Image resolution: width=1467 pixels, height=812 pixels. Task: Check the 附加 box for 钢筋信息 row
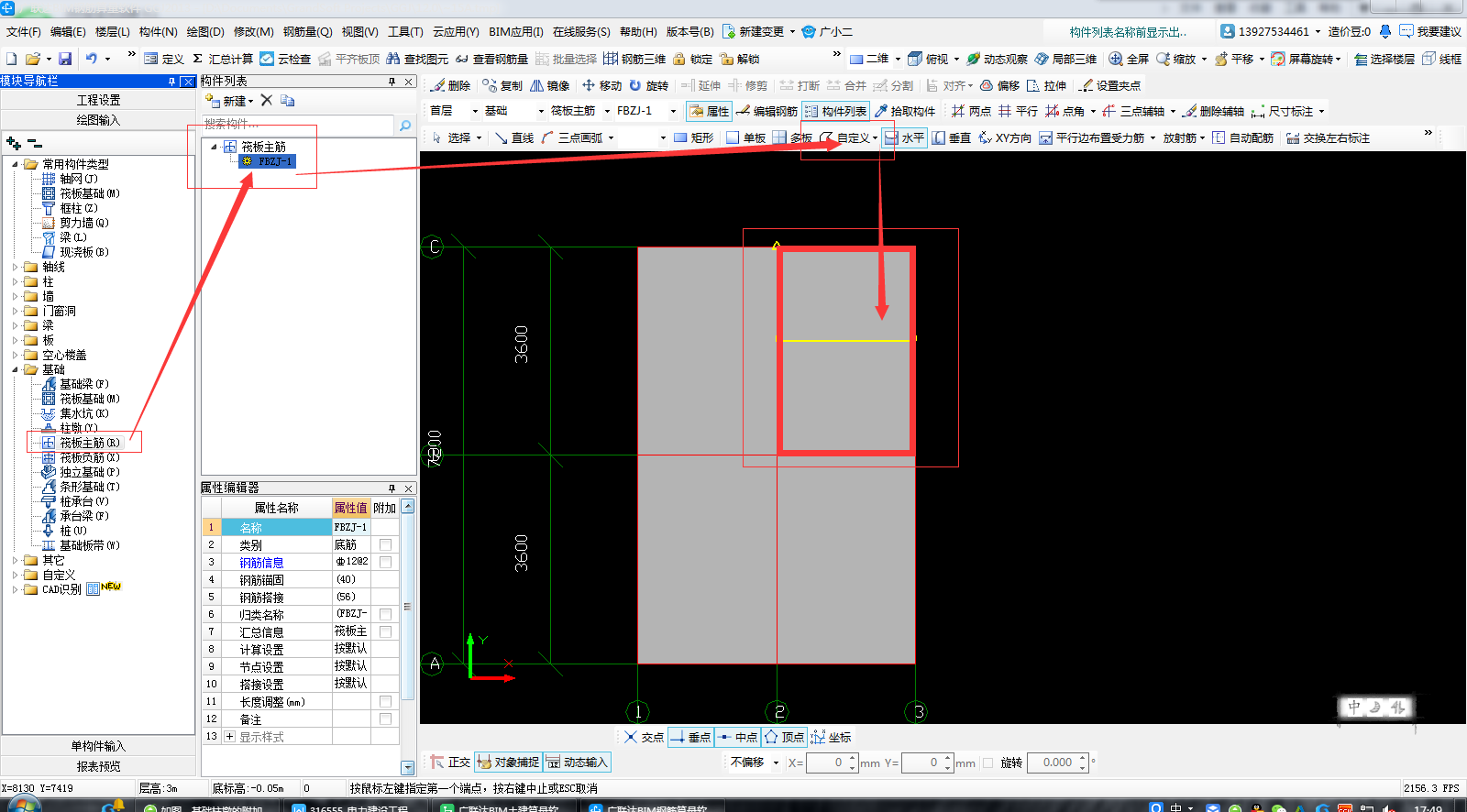tap(385, 562)
